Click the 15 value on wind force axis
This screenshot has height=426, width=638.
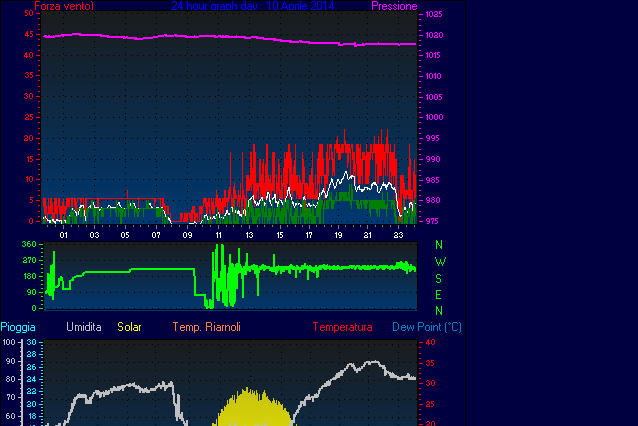click(x=30, y=159)
